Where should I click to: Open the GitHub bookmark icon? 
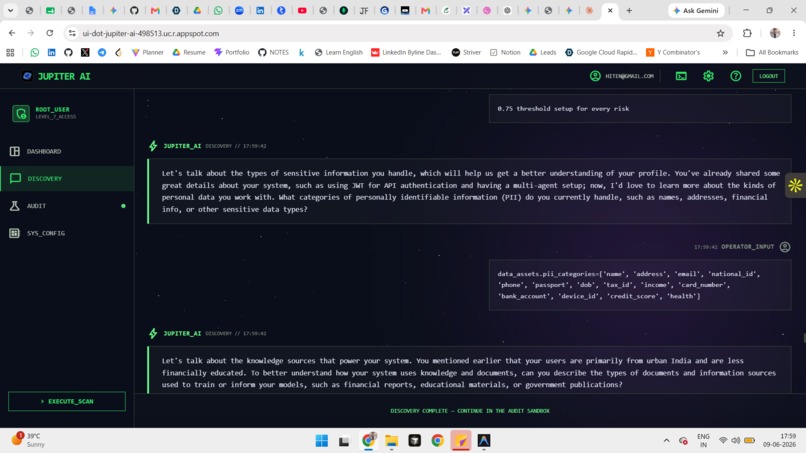(x=68, y=52)
